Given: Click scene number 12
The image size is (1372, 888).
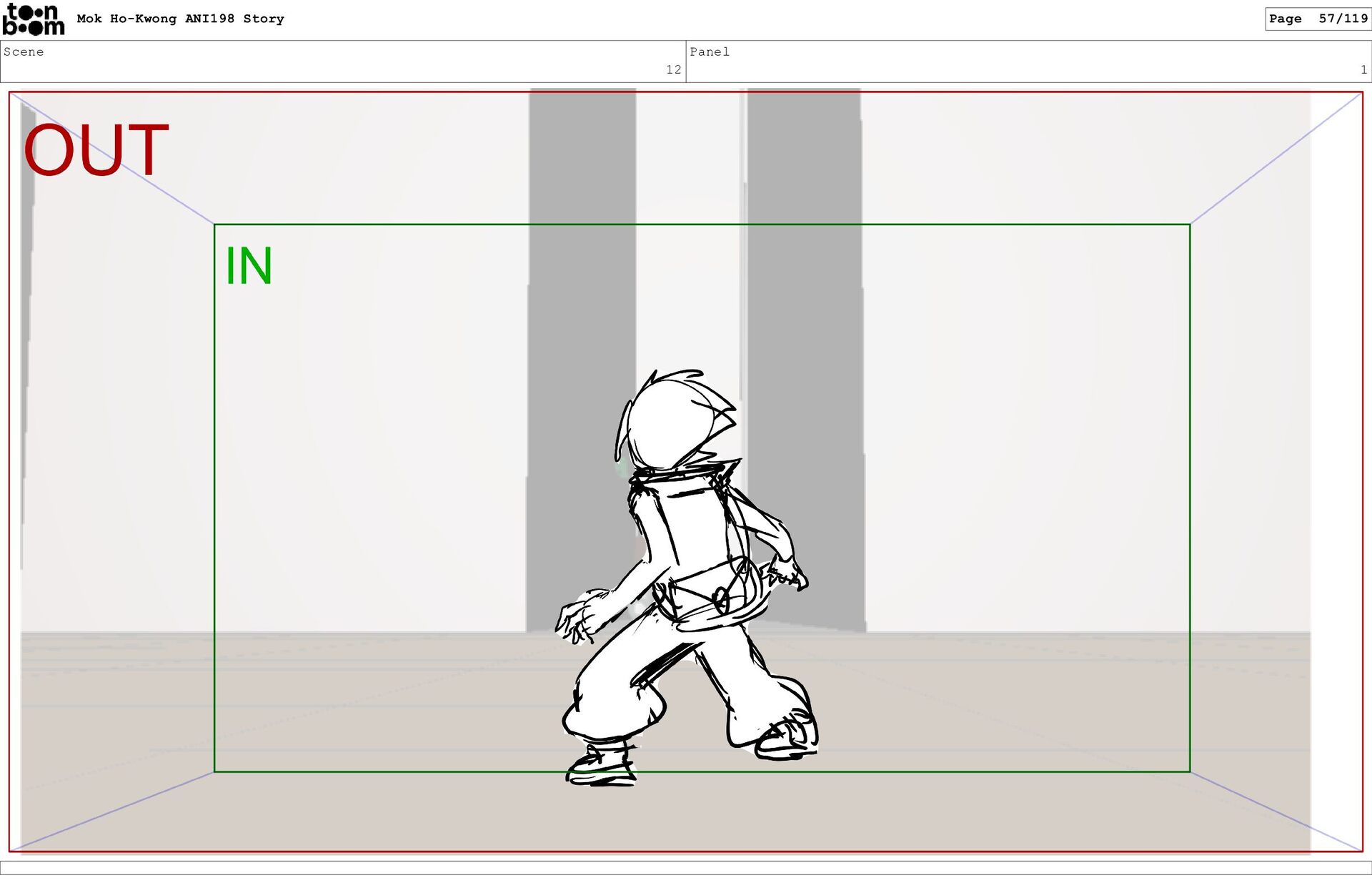Looking at the screenshot, I should click(673, 69).
